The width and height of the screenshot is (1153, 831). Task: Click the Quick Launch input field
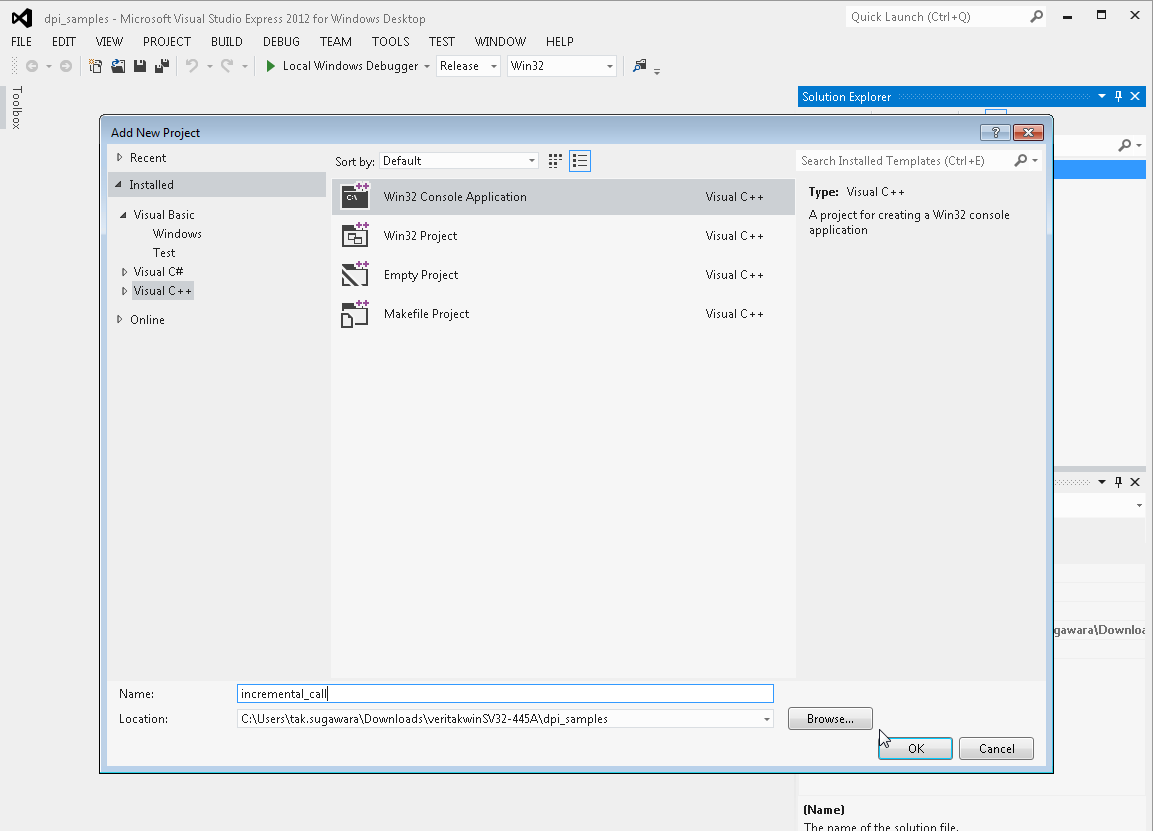pyautogui.click(x=938, y=16)
